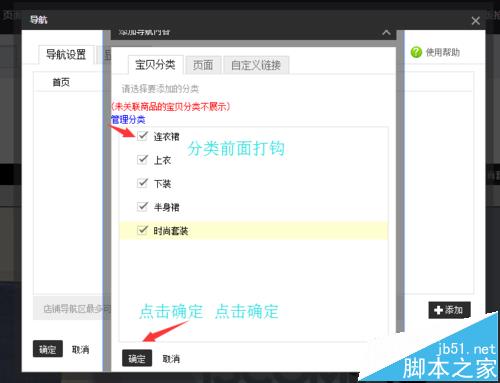
Task: Click the green help question mark icon
Action: pos(416,52)
